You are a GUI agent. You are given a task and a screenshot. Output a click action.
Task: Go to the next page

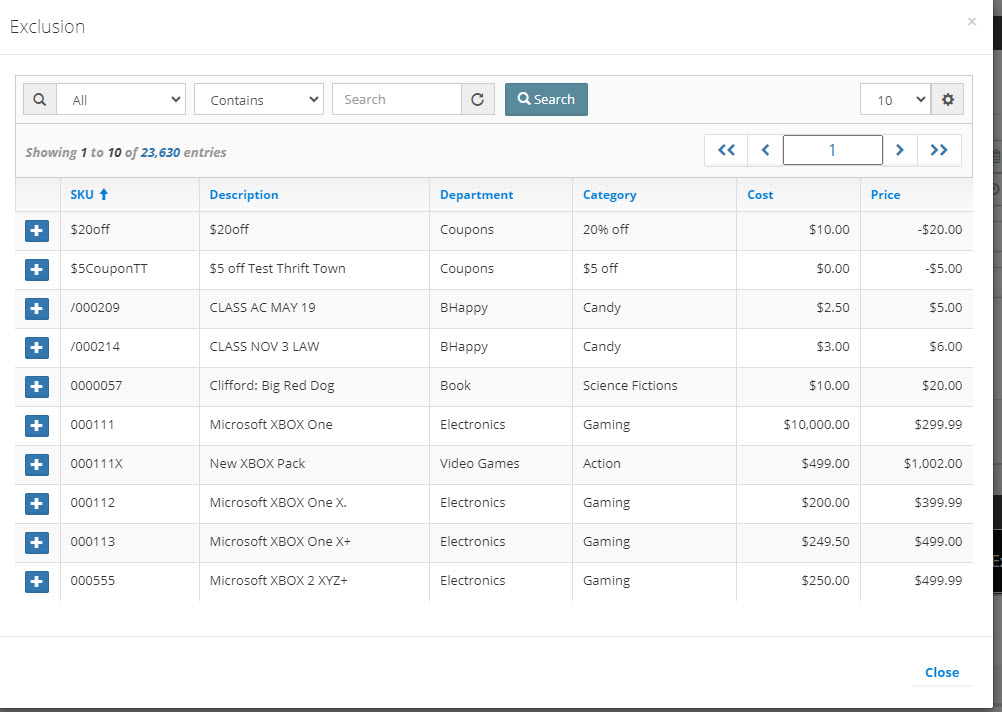tap(900, 150)
